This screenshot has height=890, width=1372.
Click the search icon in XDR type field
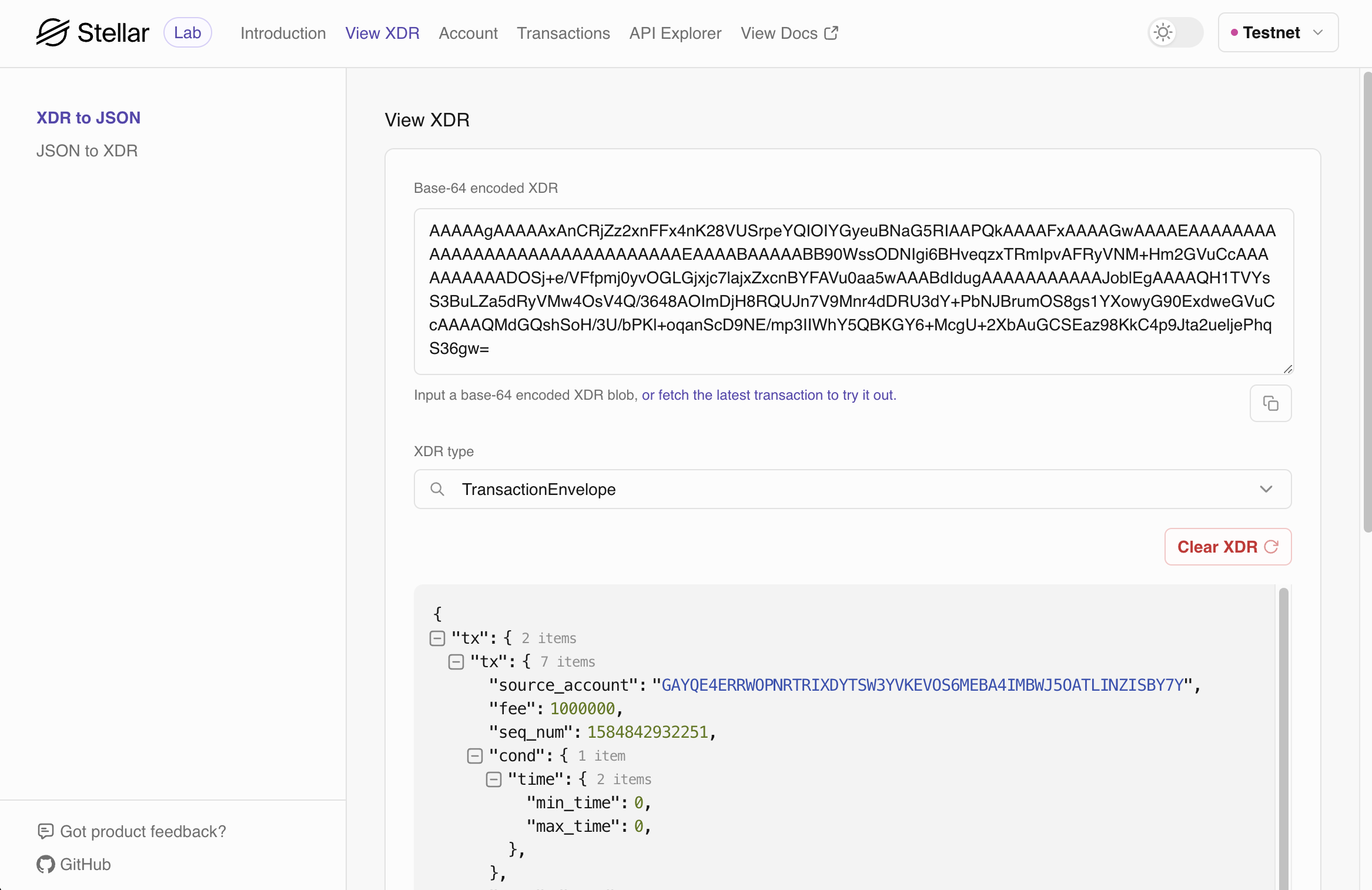coord(437,489)
